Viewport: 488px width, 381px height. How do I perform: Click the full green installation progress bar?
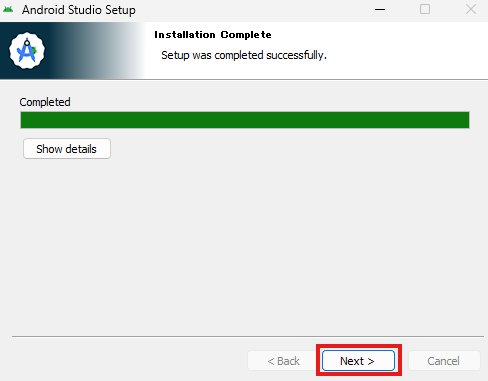tap(245, 120)
